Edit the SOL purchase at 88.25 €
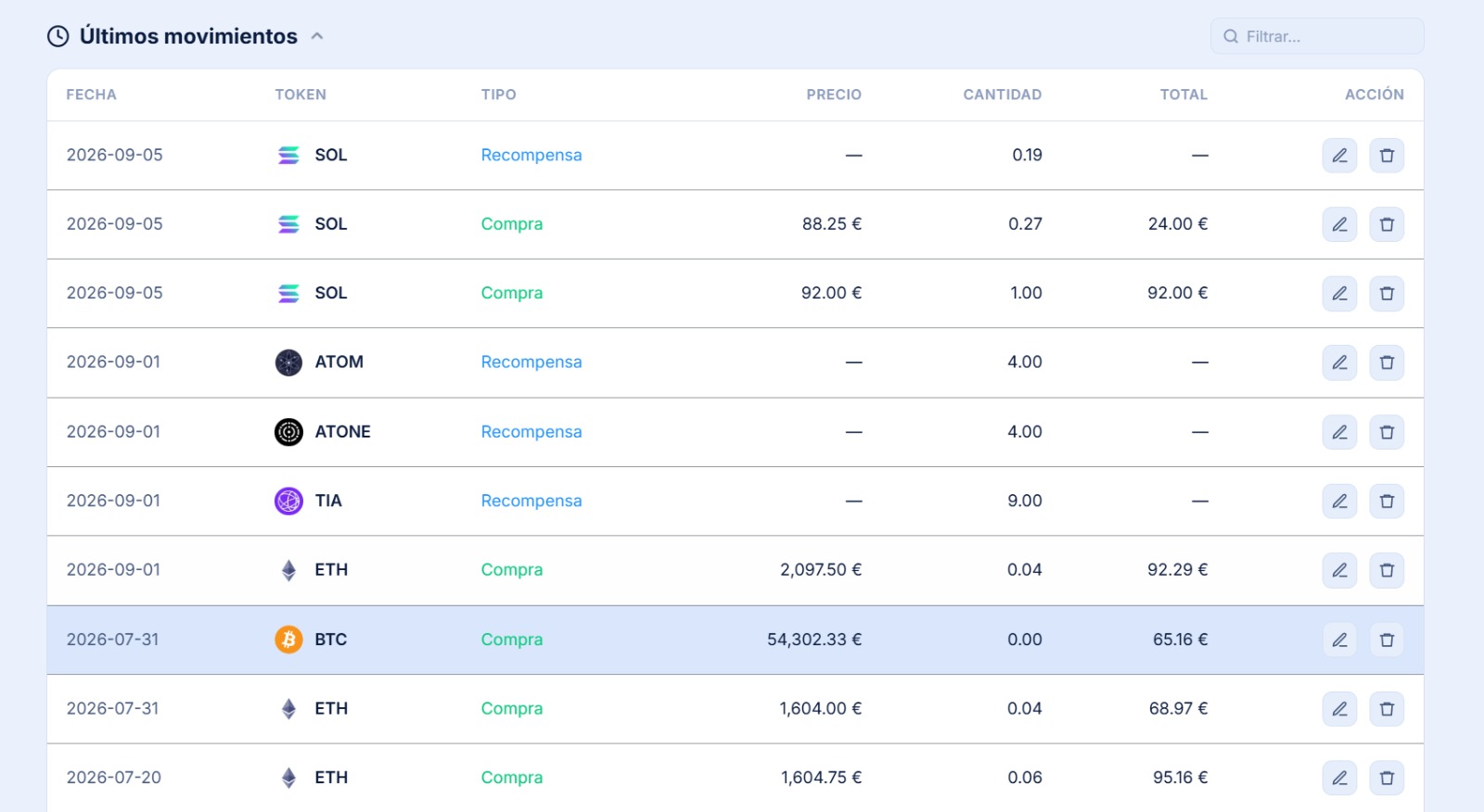This screenshot has height=812, width=1484. (1339, 224)
